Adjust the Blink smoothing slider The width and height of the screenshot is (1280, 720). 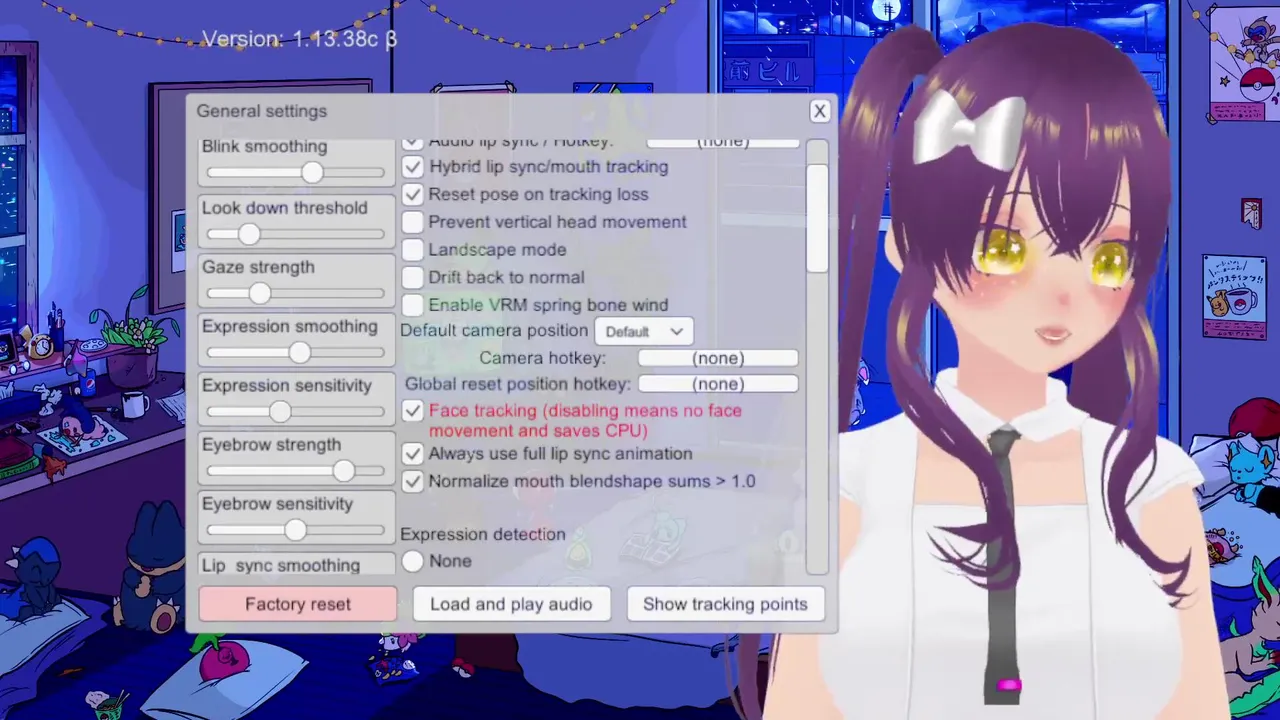(x=296, y=173)
